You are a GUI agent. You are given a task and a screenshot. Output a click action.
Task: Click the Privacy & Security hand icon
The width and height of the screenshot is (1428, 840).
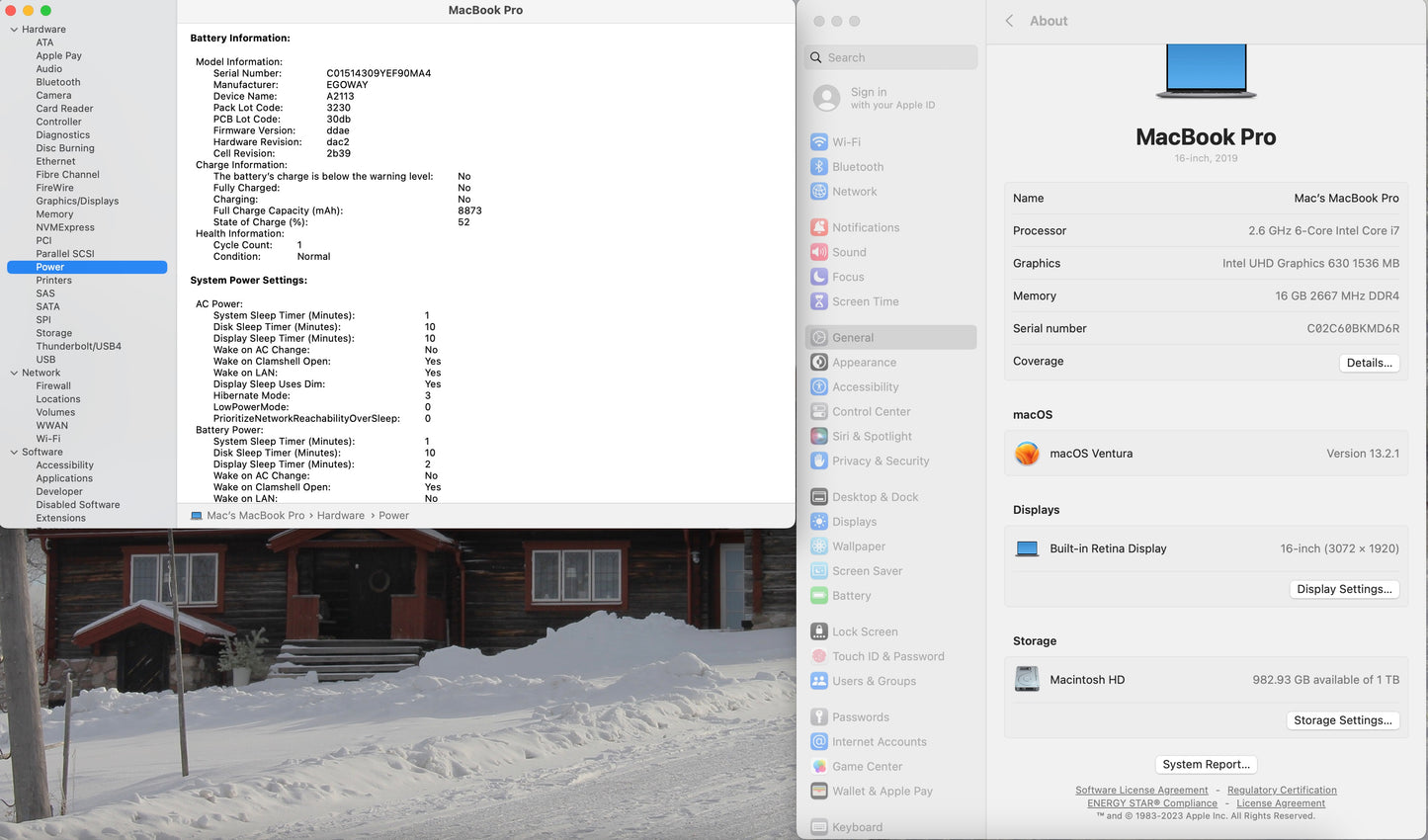[819, 461]
